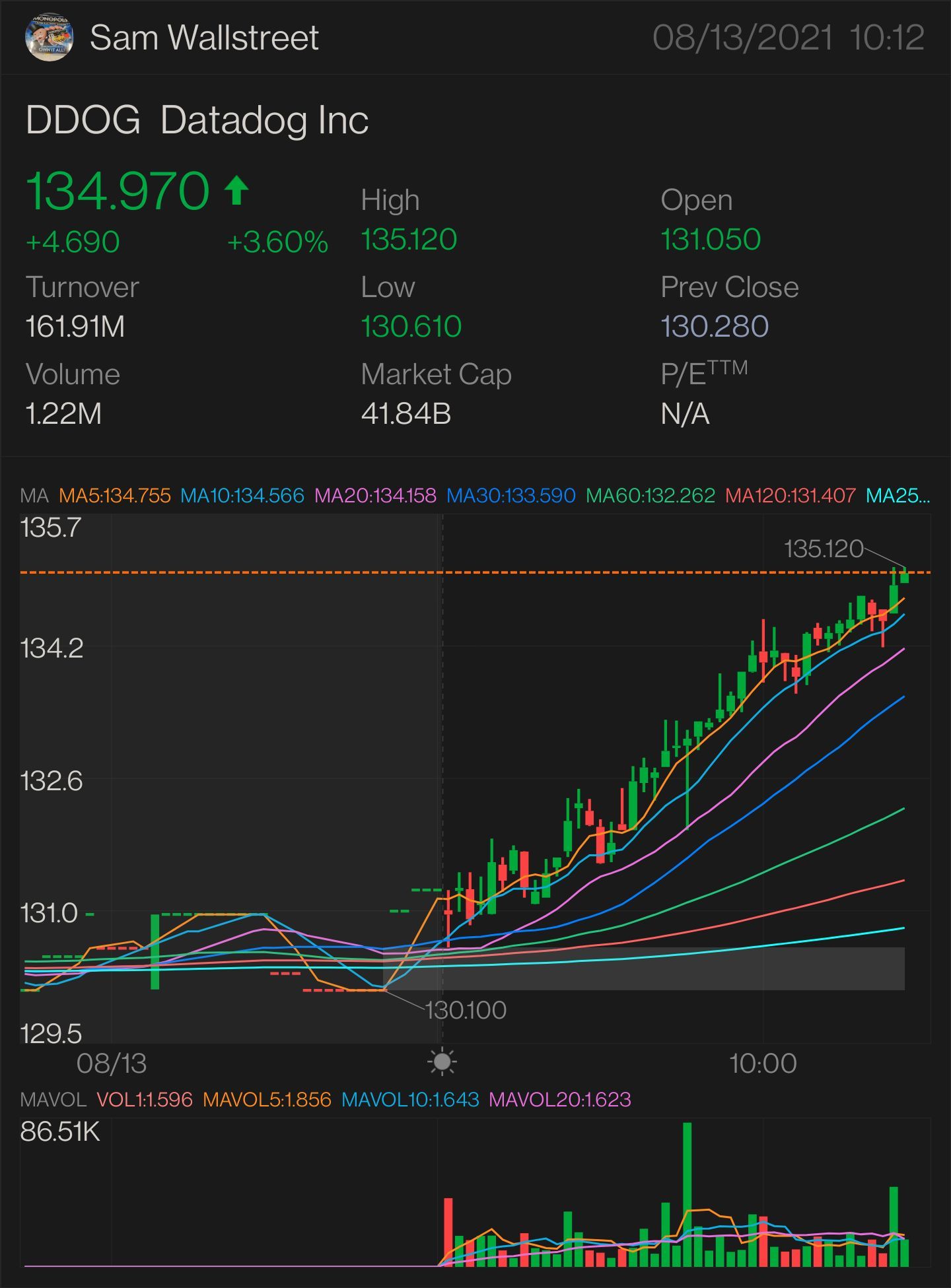Viewport: 951px width, 1288px height.
Task: Select the MAVOL10:1.643 legend entry
Action: tap(410, 1099)
